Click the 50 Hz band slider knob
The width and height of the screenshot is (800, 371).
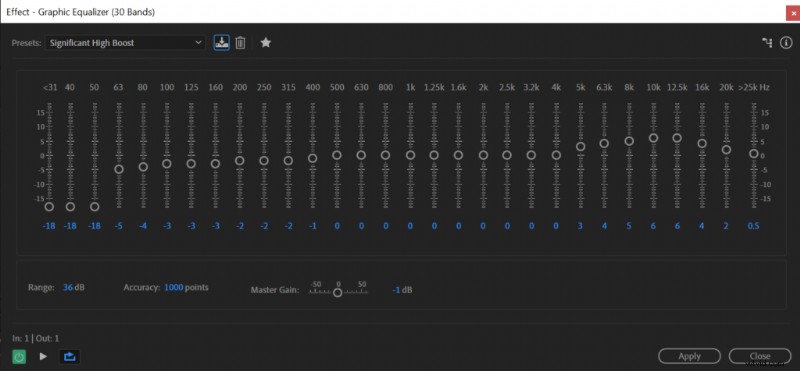[x=94, y=207]
